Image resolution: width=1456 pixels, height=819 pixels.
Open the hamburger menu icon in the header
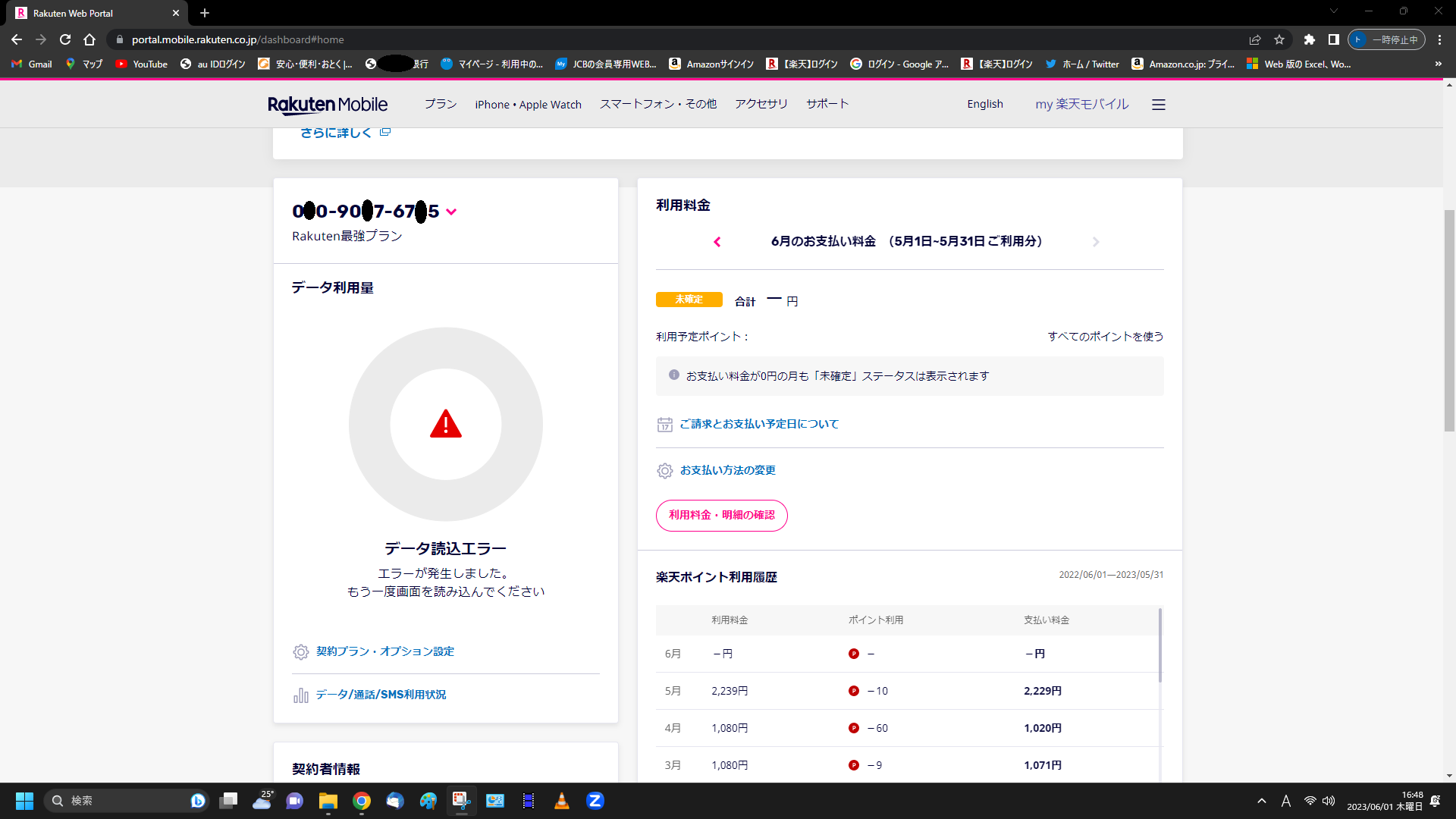[1158, 105]
